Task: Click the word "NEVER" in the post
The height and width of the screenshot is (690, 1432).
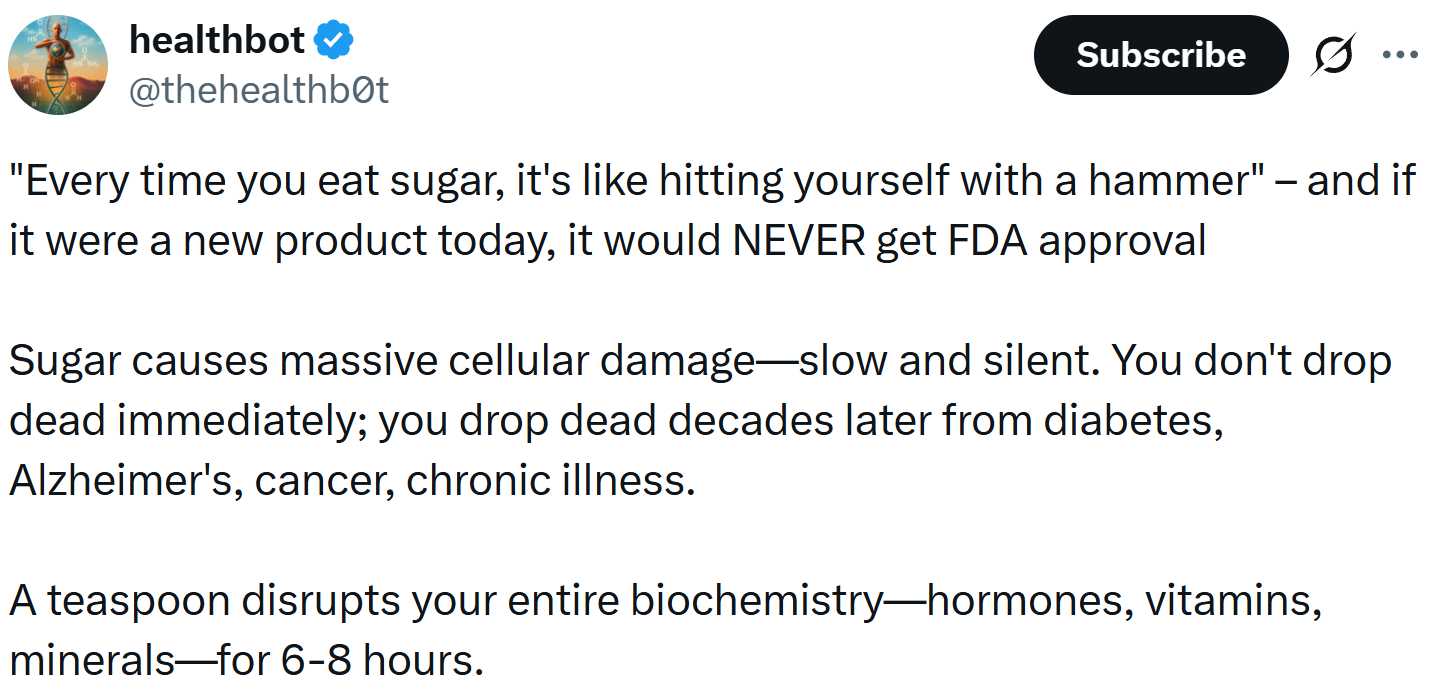Action: (x=797, y=241)
